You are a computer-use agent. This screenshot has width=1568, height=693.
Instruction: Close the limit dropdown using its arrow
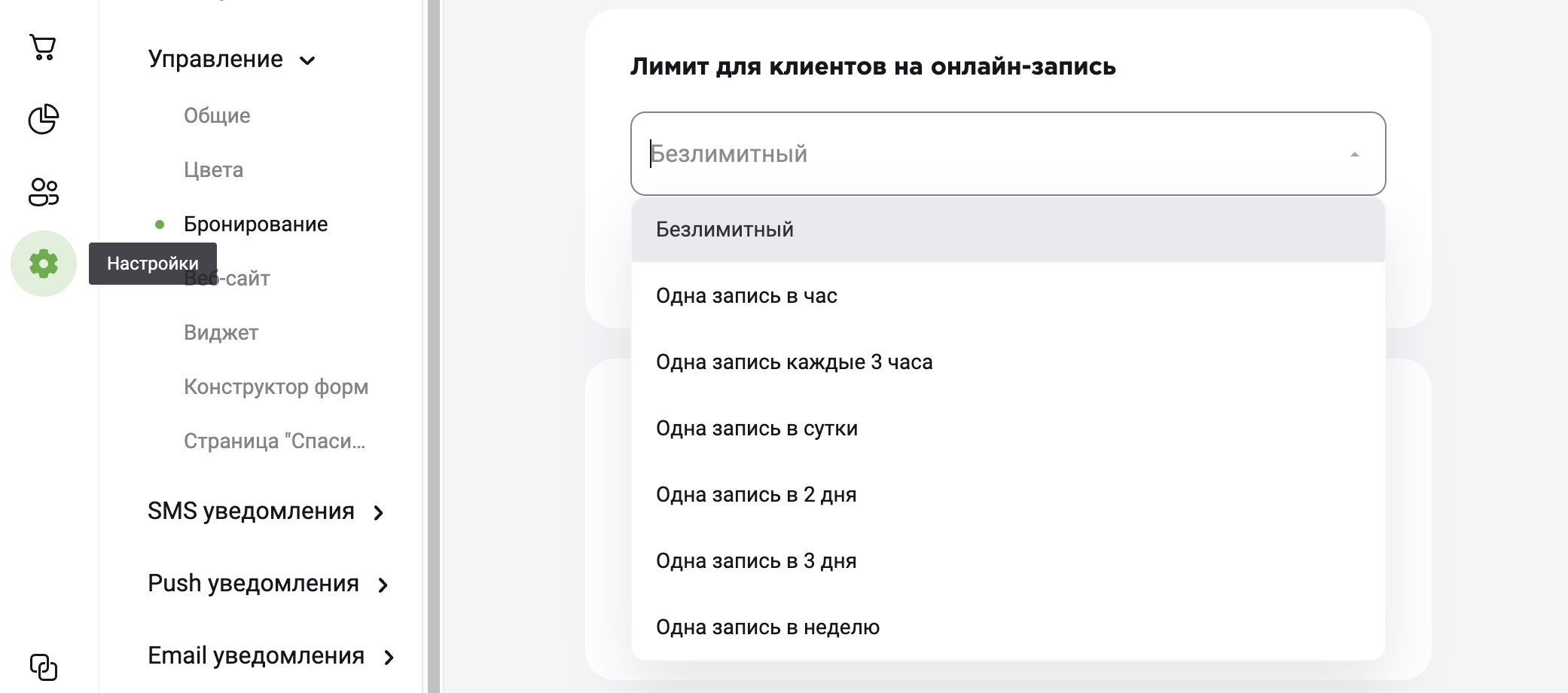tap(1354, 154)
